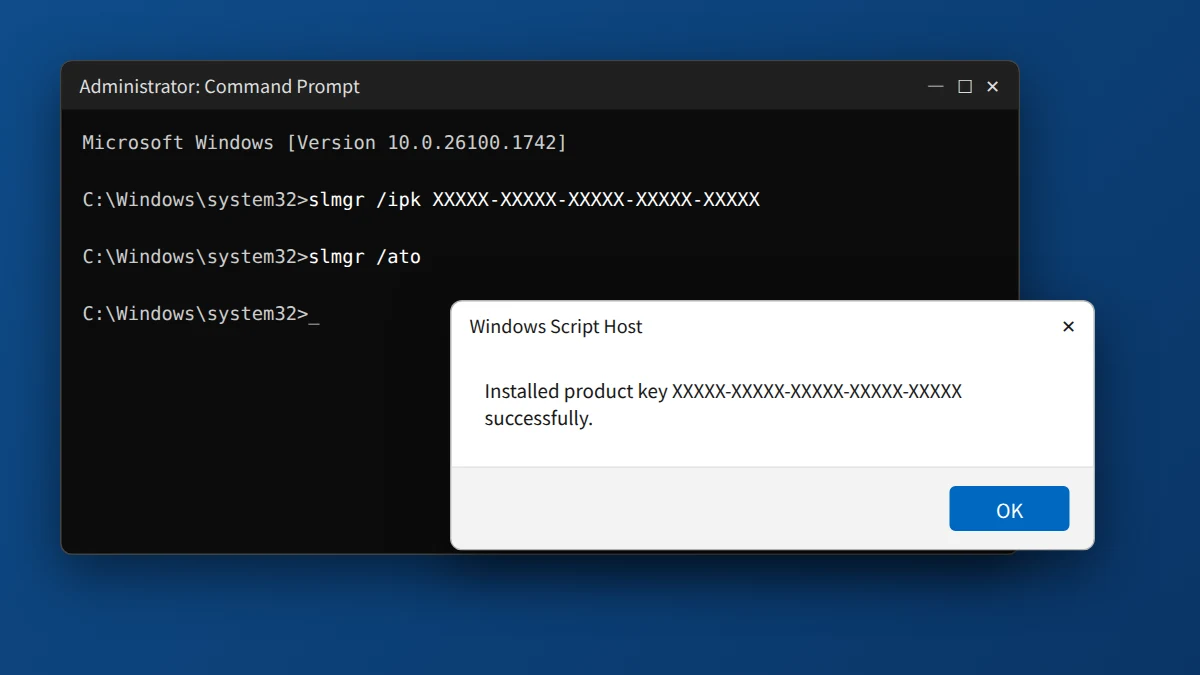This screenshot has width=1200, height=675.
Task: Close the Administrator Command Prompt window
Action: 993,87
